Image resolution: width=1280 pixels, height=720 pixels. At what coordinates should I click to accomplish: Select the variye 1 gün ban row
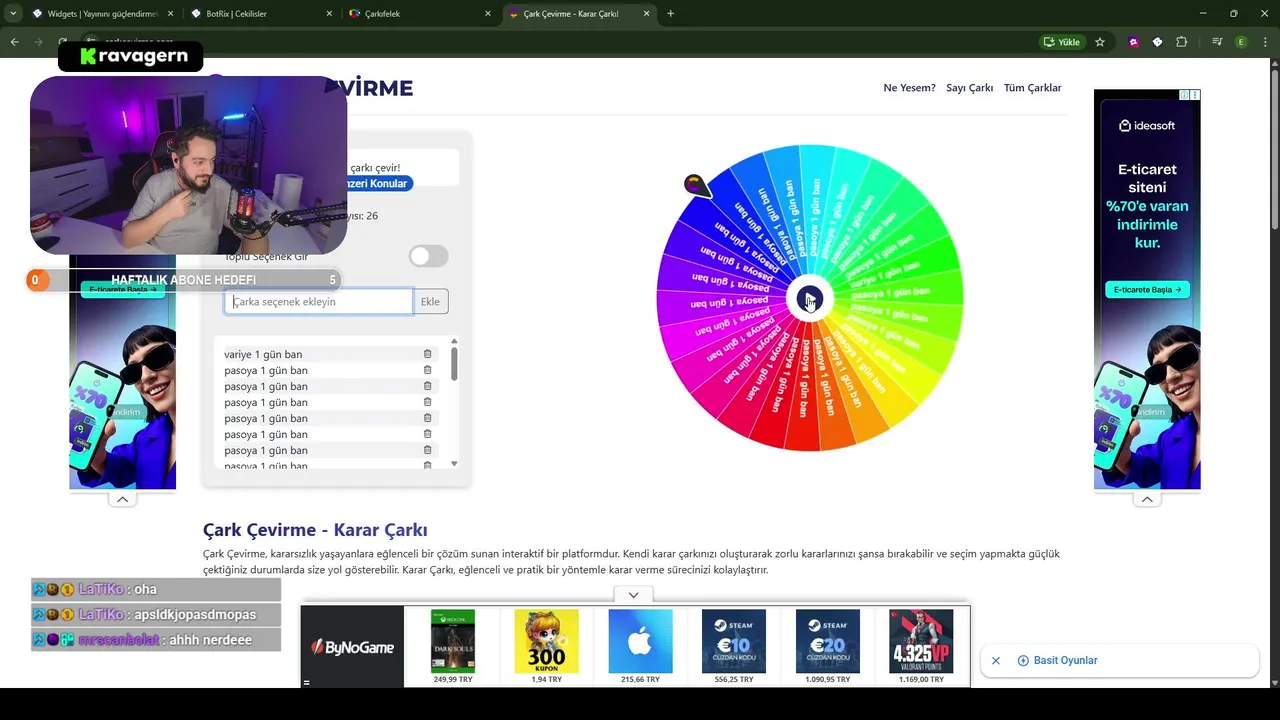[328, 354]
